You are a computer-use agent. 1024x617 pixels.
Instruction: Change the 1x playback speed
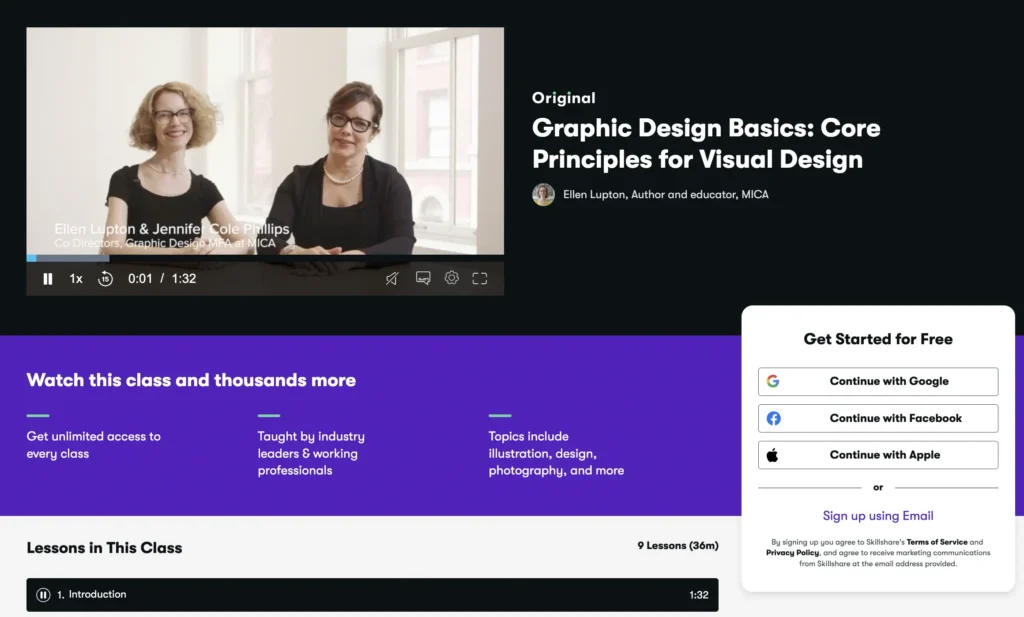[x=76, y=279]
